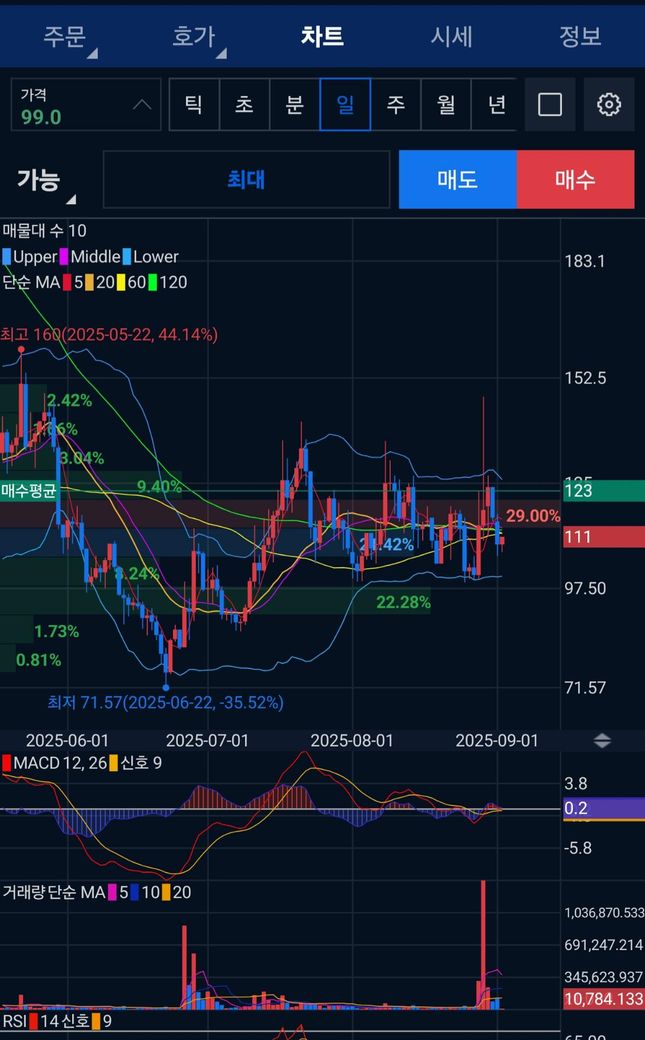The height and width of the screenshot is (1040, 645).
Task: Open chart settings gear icon
Action: [x=609, y=105]
